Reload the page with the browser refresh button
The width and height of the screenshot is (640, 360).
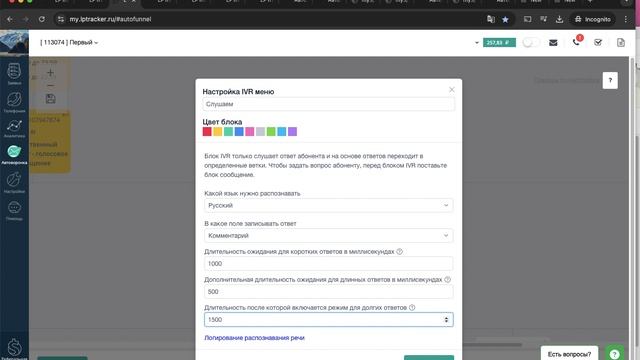coord(42,19)
